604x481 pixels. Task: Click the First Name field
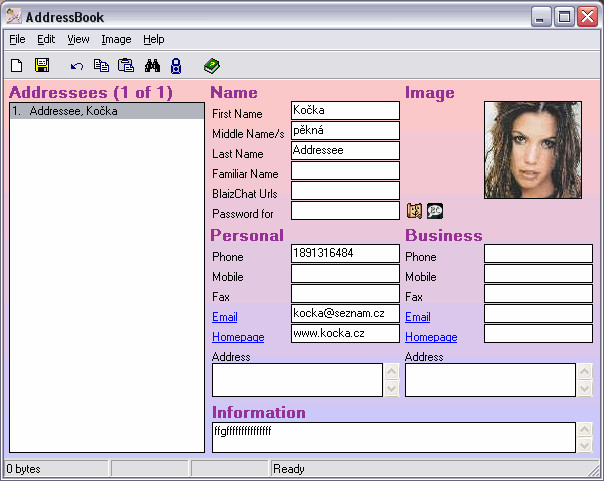pyautogui.click(x=345, y=111)
